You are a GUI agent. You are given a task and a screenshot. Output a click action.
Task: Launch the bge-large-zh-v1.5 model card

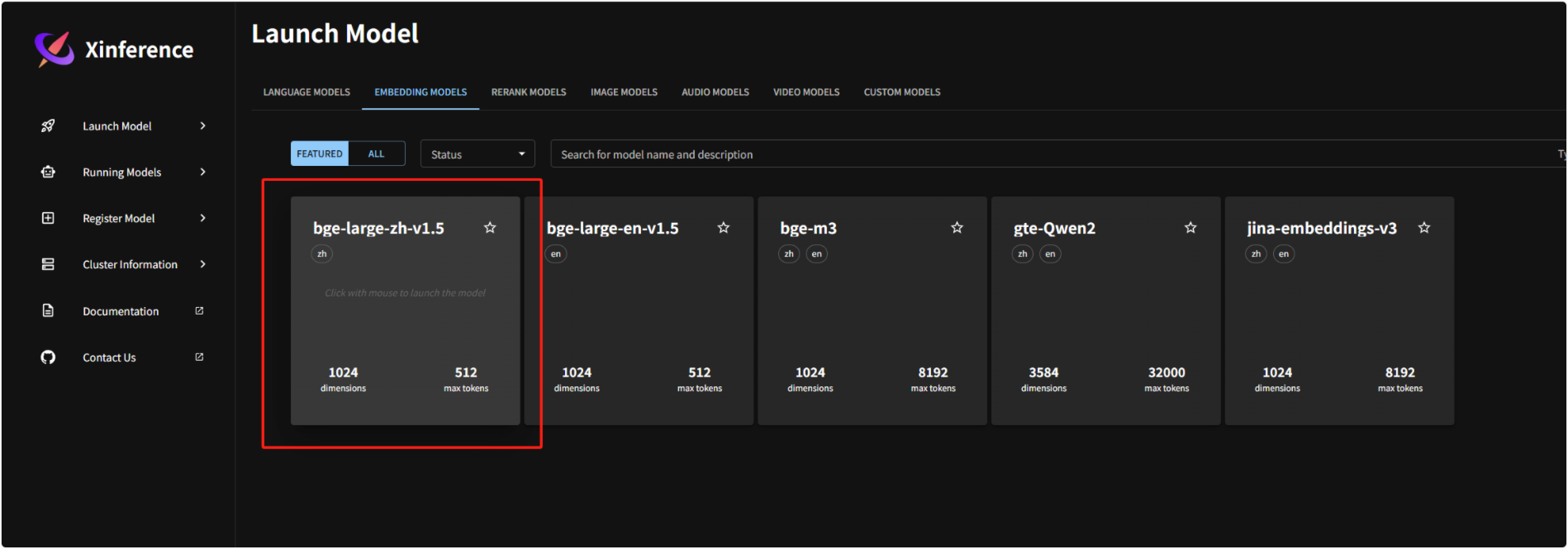click(406, 311)
